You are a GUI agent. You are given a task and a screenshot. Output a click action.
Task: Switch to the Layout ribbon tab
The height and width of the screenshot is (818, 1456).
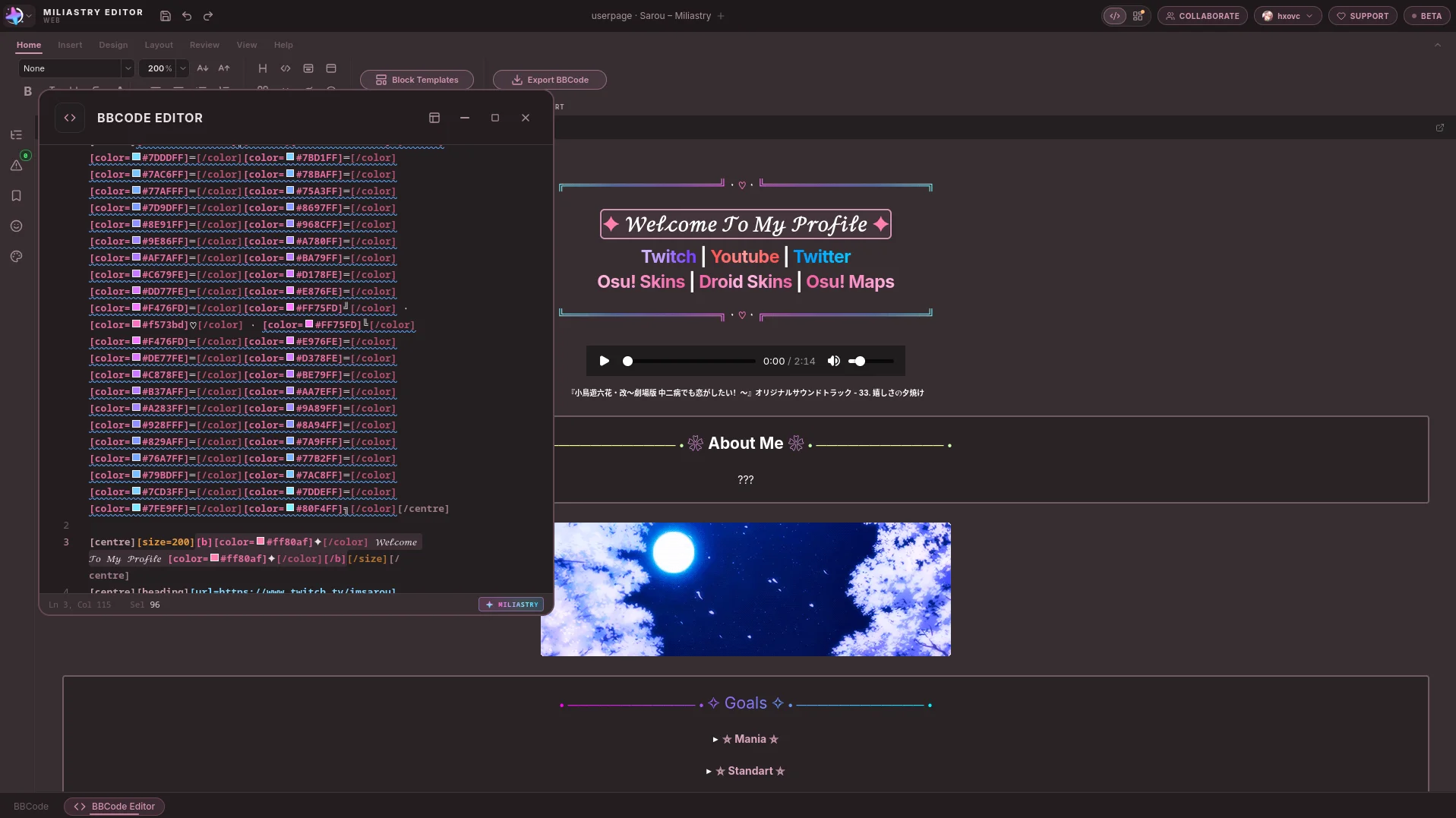coord(159,45)
